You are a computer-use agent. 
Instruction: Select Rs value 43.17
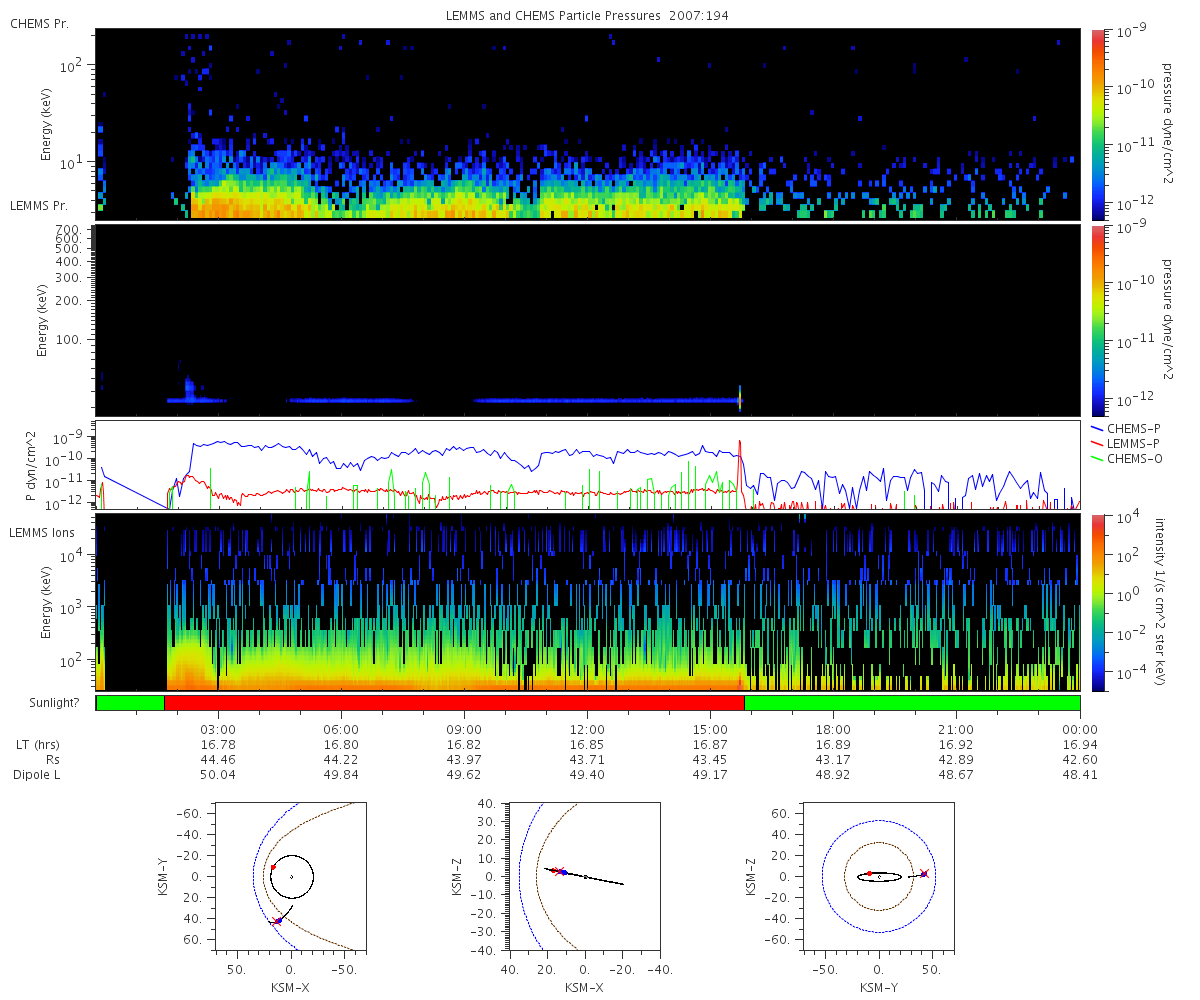833,760
